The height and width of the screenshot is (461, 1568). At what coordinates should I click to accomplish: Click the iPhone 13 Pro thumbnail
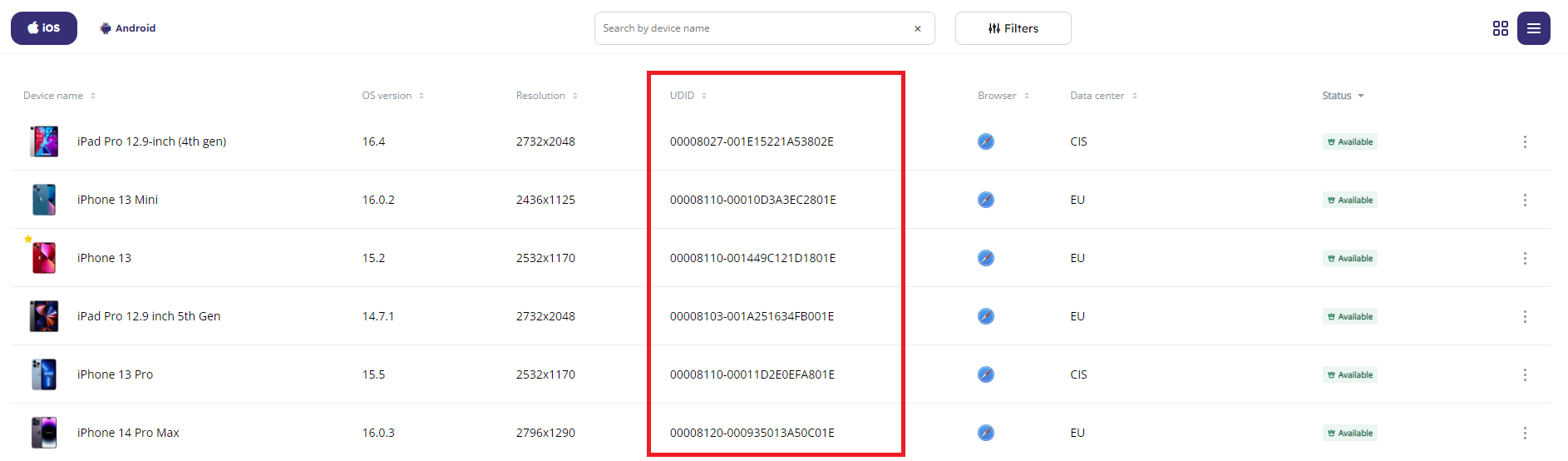pos(44,374)
